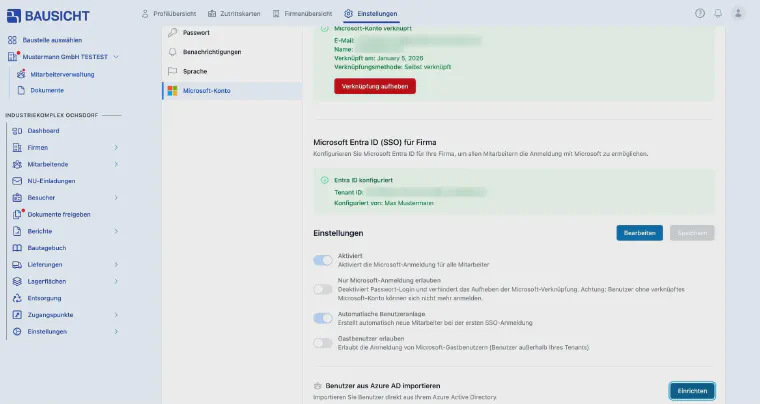
Task: Select Baustelle auswählen in the sidebar
Action: [52, 40]
